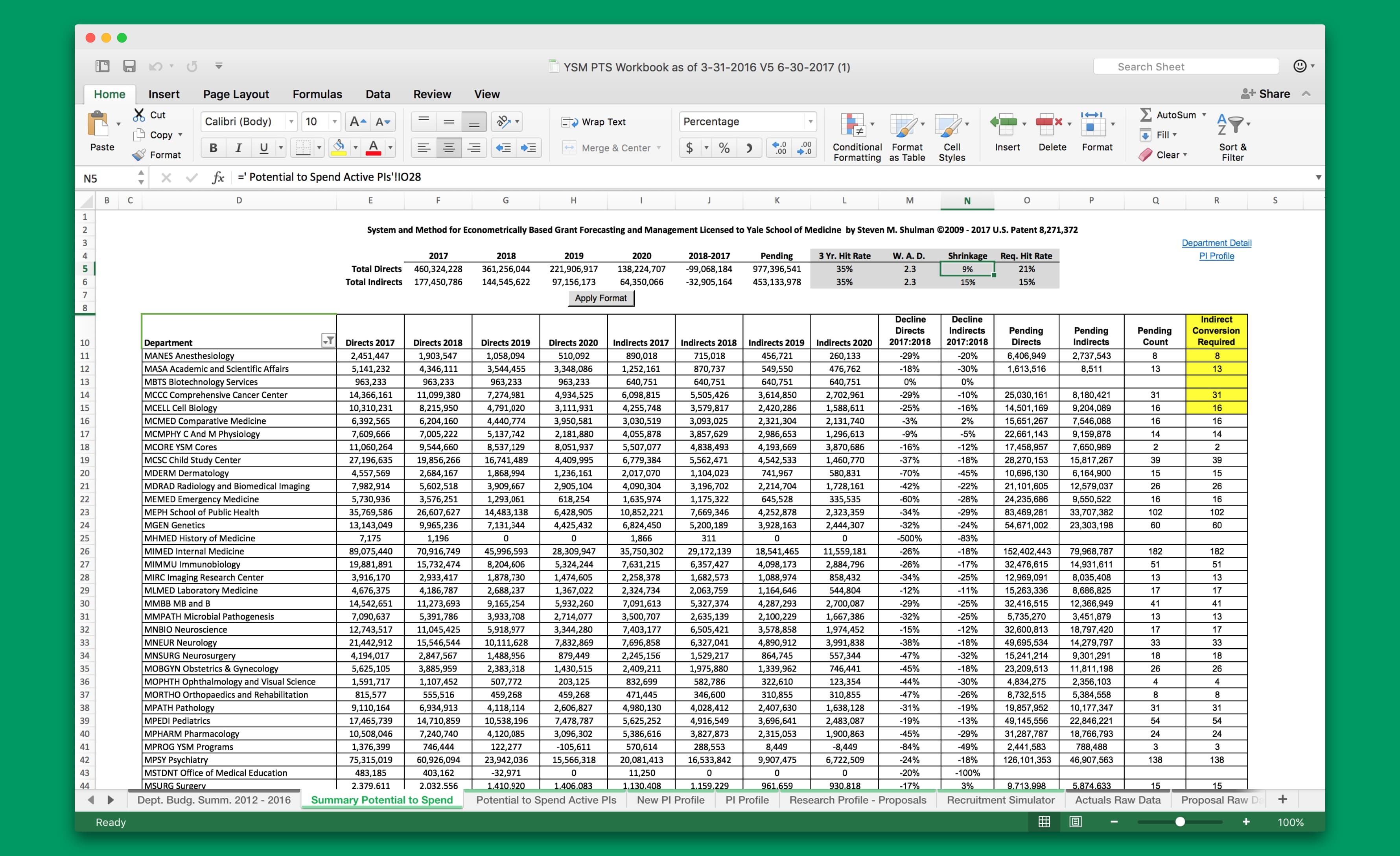1400x856 pixels.
Task: Click the N5 Name Box
Action: [x=108, y=179]
